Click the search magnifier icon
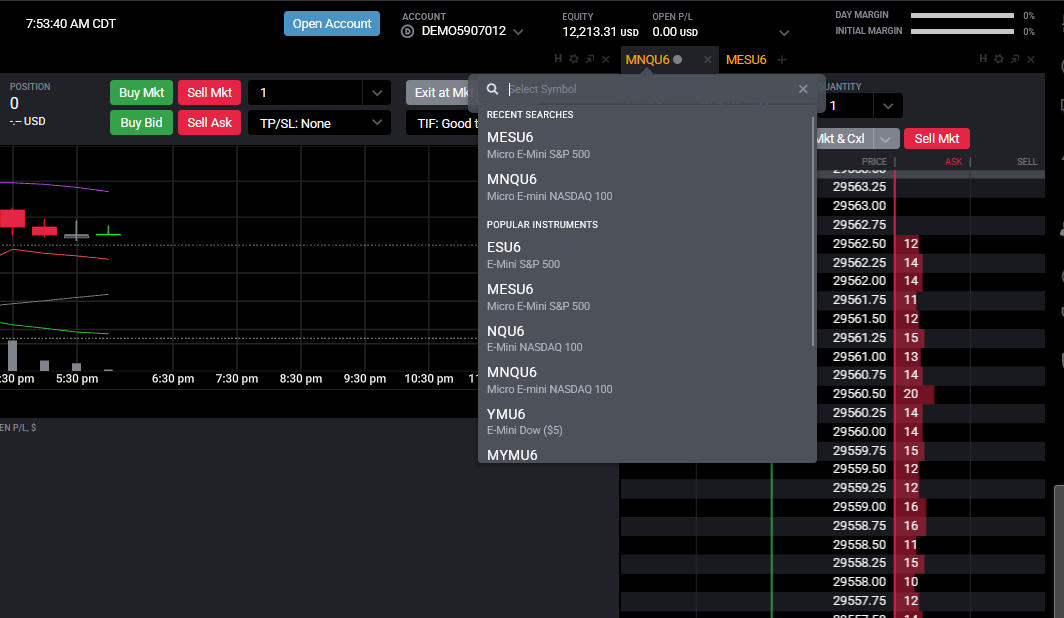 tap(493, 89)
